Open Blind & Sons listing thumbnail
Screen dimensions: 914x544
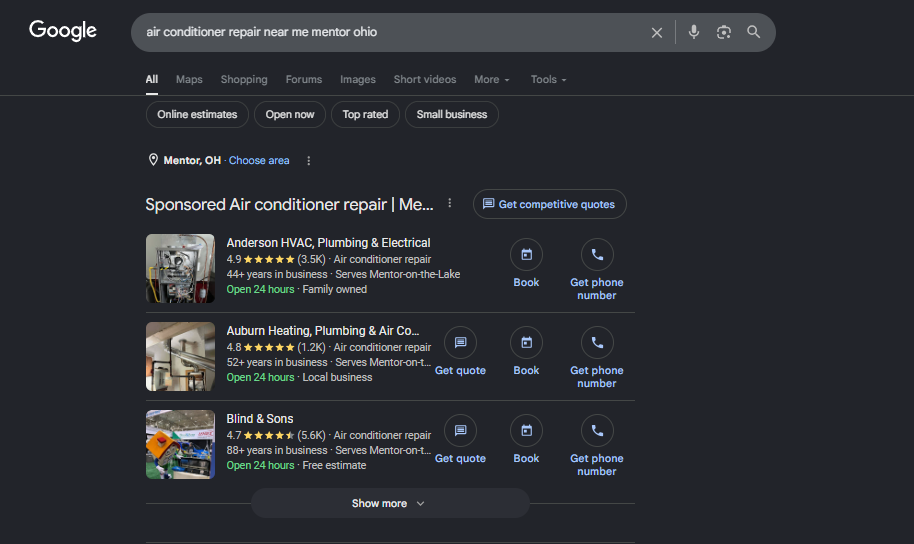point(180,444)
